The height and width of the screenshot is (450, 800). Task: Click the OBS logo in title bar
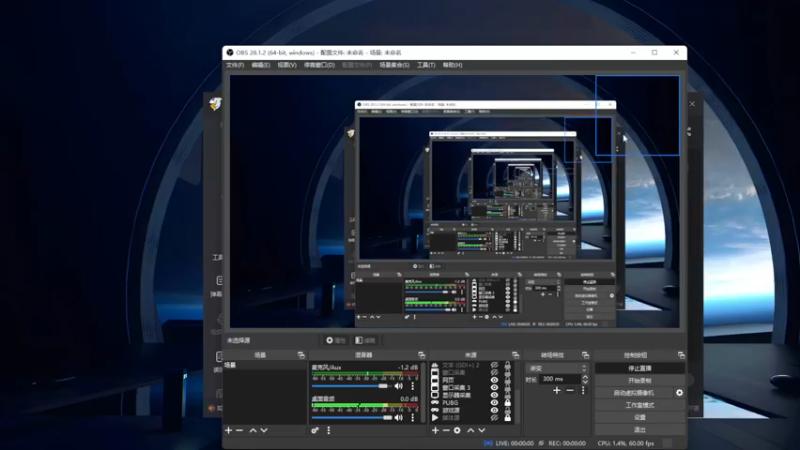(x=230, y=53)
